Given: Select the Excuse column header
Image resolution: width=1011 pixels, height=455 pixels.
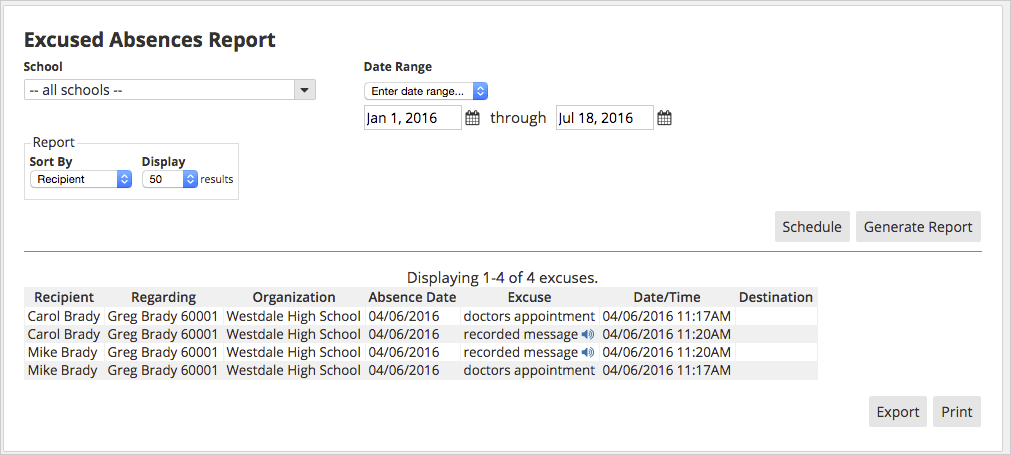Looking at the screenshot, I should 529,297.
